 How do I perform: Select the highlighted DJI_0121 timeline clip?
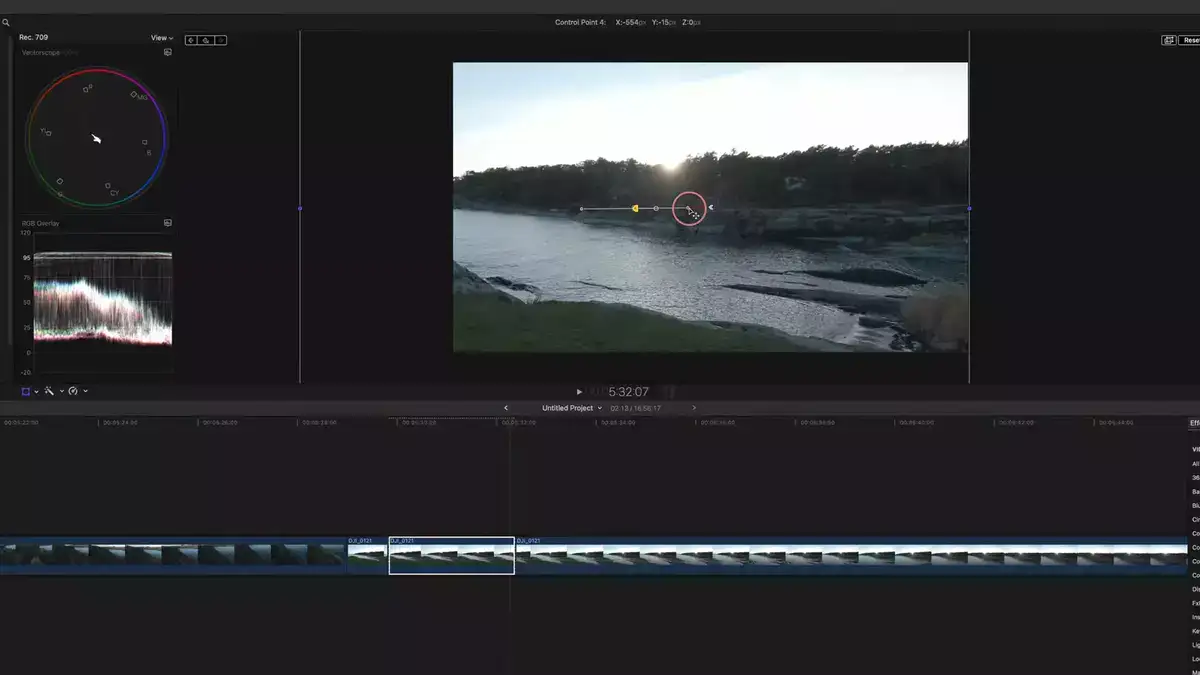[452, 555]
